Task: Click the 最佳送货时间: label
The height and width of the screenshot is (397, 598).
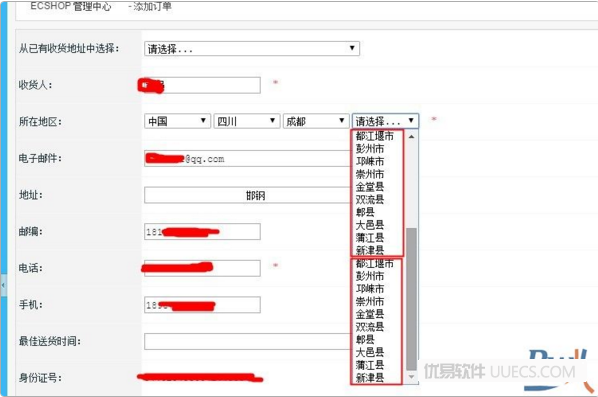Action: point(50,341)
